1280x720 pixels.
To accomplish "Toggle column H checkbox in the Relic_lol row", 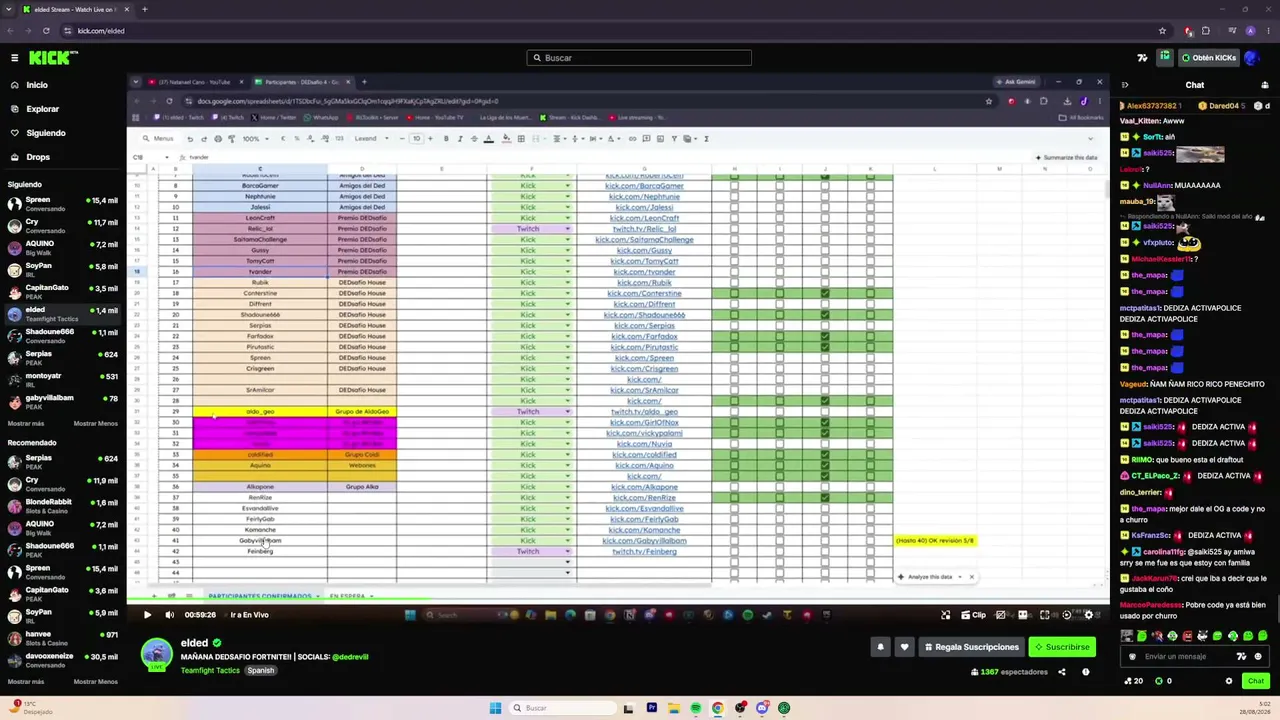I will pos(734,229).
